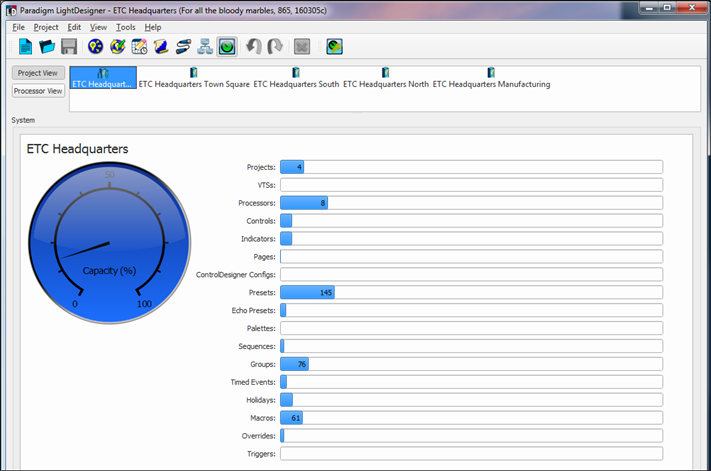Image resolution: width=711 pixels, height=471 pixels.
Task: Click the Sequences capacity bar
Action: (471, 346)
